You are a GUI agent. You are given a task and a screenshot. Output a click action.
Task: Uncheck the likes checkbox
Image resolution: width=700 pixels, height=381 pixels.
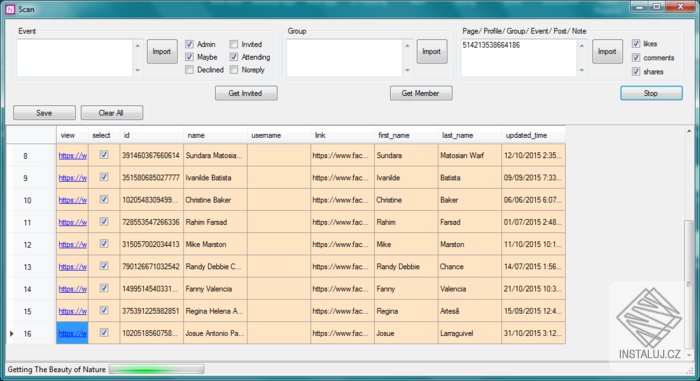636,43
